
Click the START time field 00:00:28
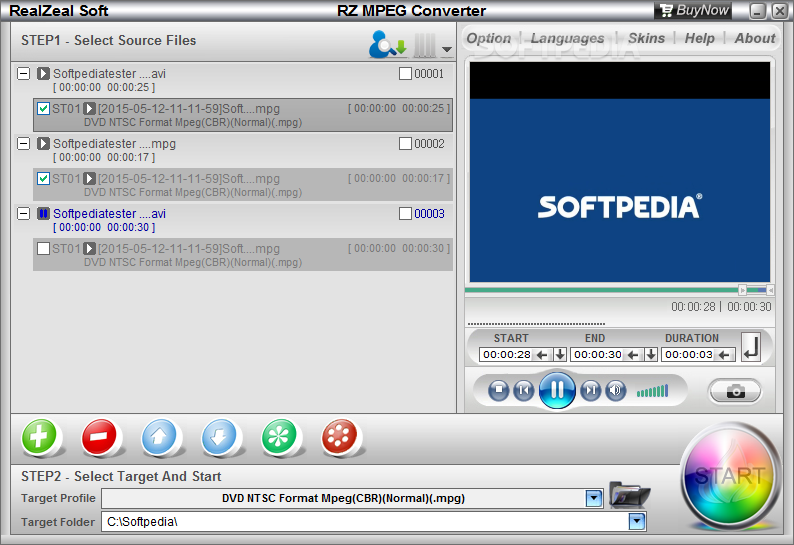[x=507, y=355]
